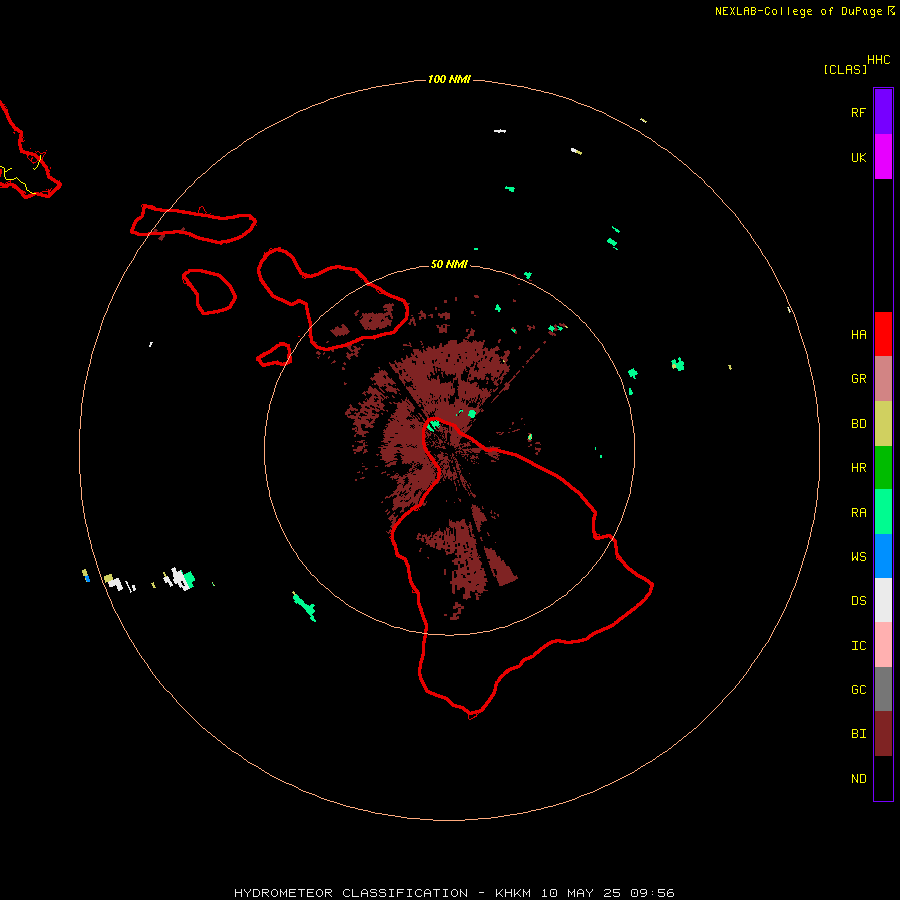
Task: Click the RA bright green legend swatch
Action: coord(883,512)
